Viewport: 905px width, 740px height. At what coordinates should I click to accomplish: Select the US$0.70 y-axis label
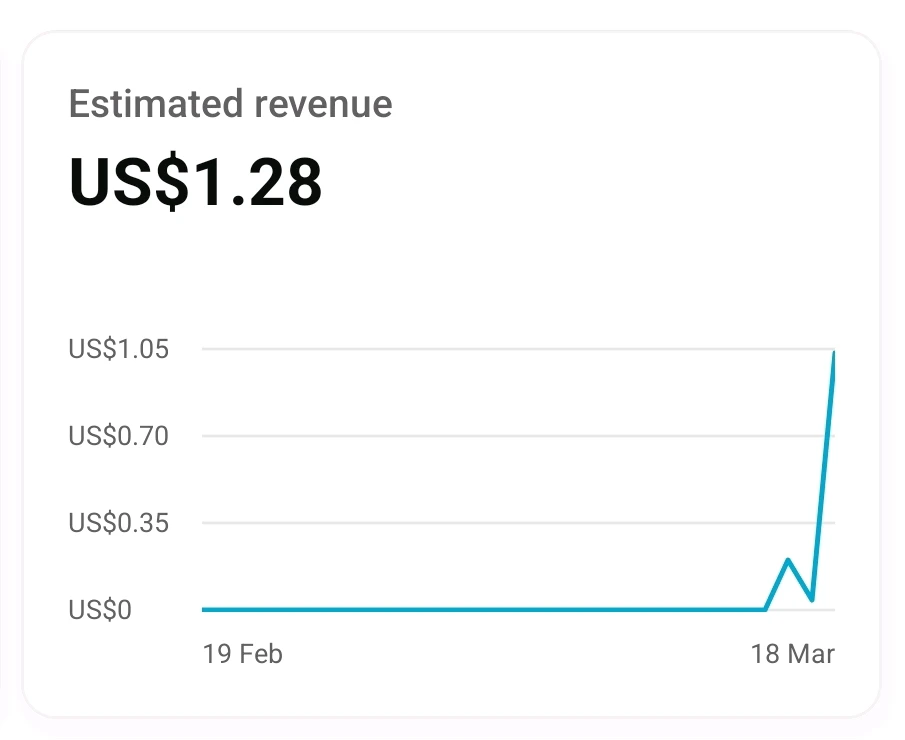(118, 436)
